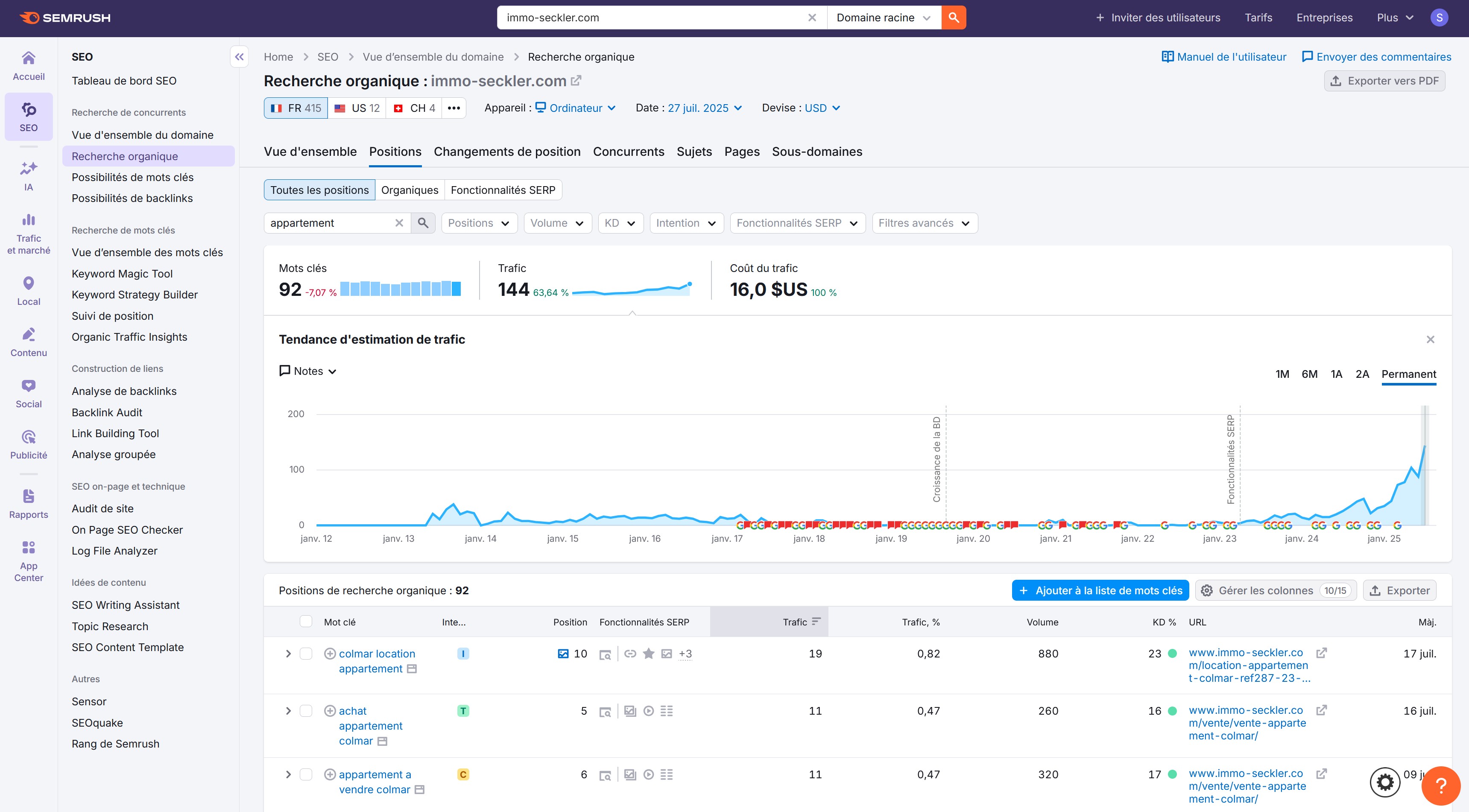1469x812 pixels.
Task: Open the App Center sidebar section
Action: tap(29, 561)
